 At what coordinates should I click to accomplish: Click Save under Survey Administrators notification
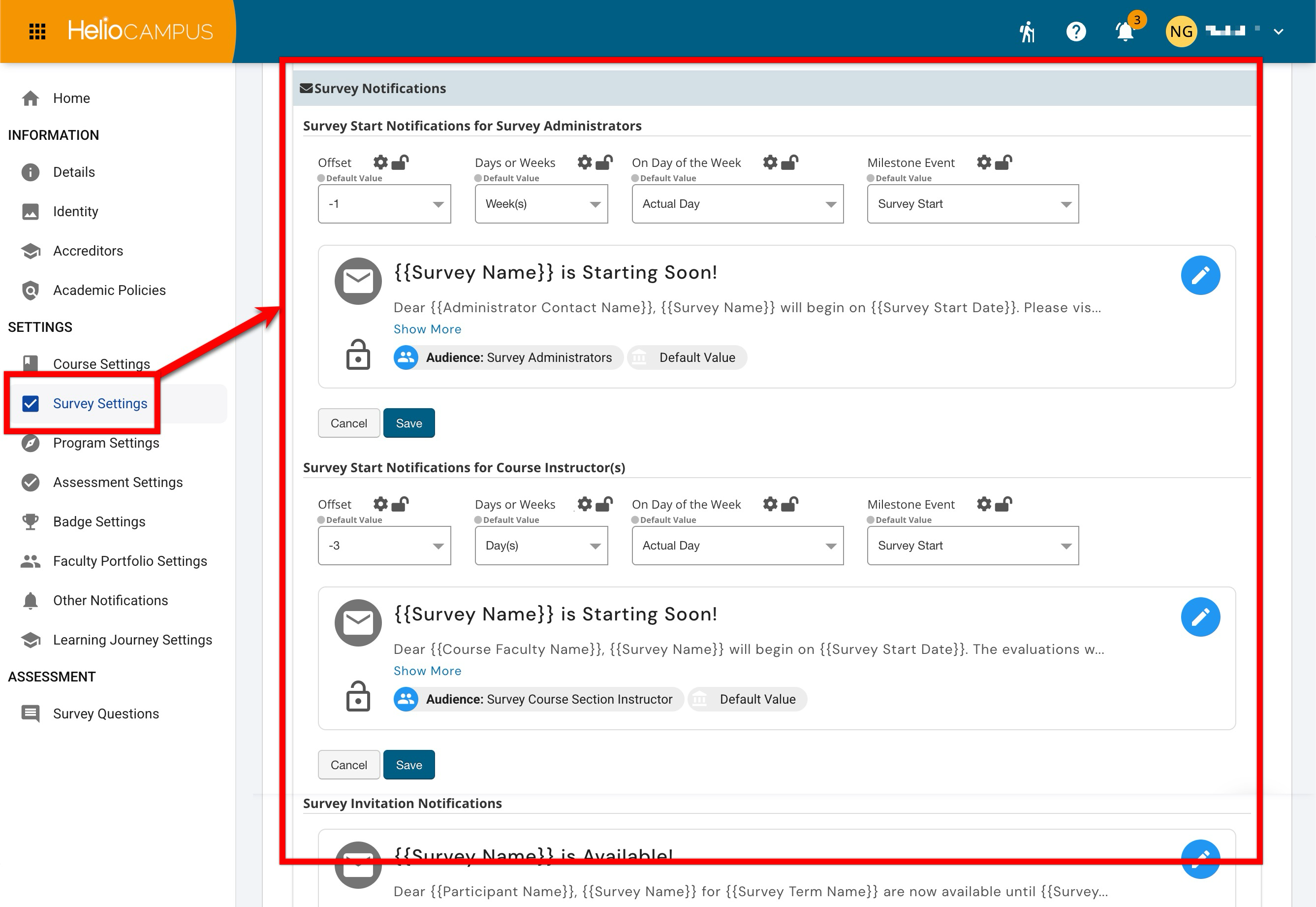click(x=409, y=423)
